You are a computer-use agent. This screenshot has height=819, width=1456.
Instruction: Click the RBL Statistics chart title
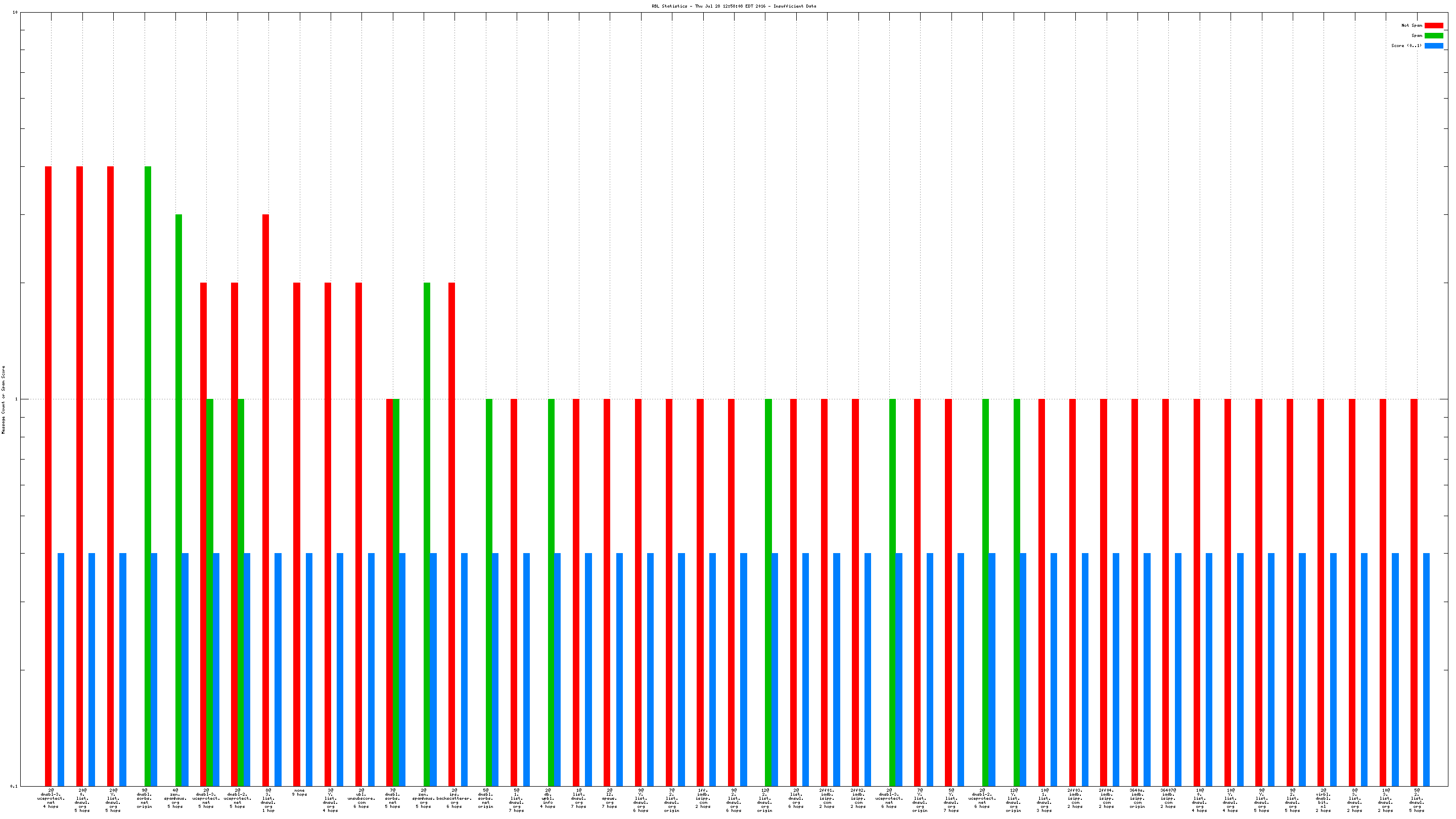tap(734, 6)
